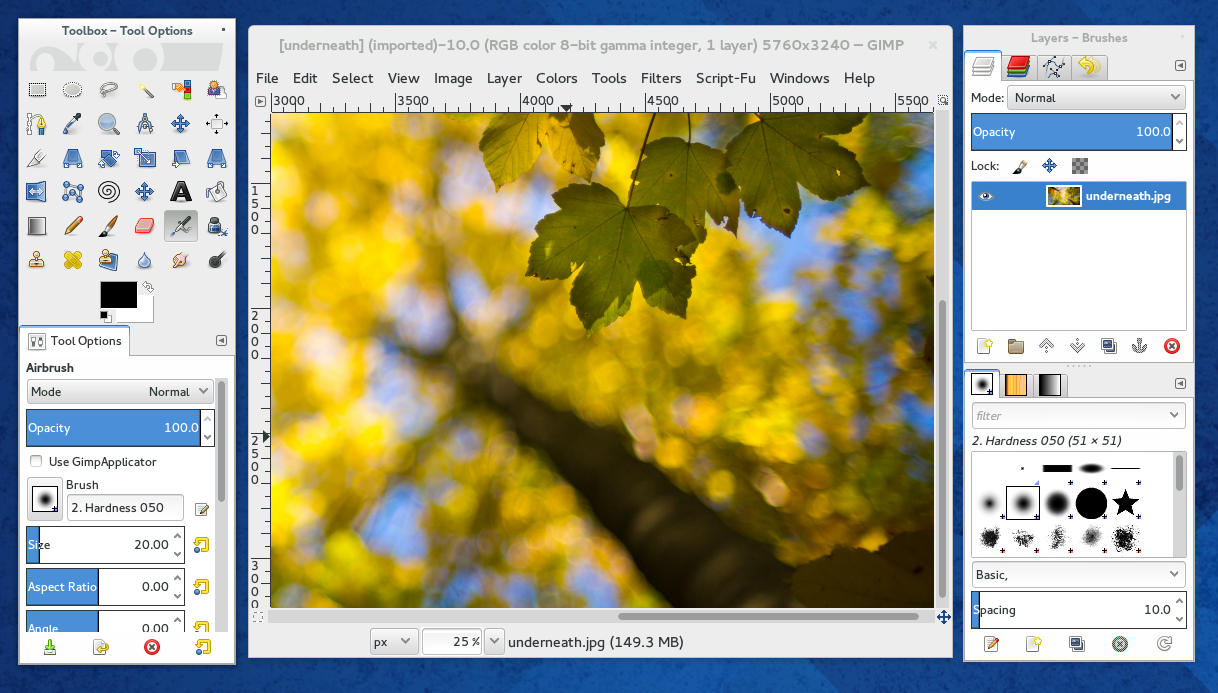Image resolution: width=1218 pixels, height=693 pixels.
Task: Activate the Clone stamp tool
Action: (x=37, y=260)
